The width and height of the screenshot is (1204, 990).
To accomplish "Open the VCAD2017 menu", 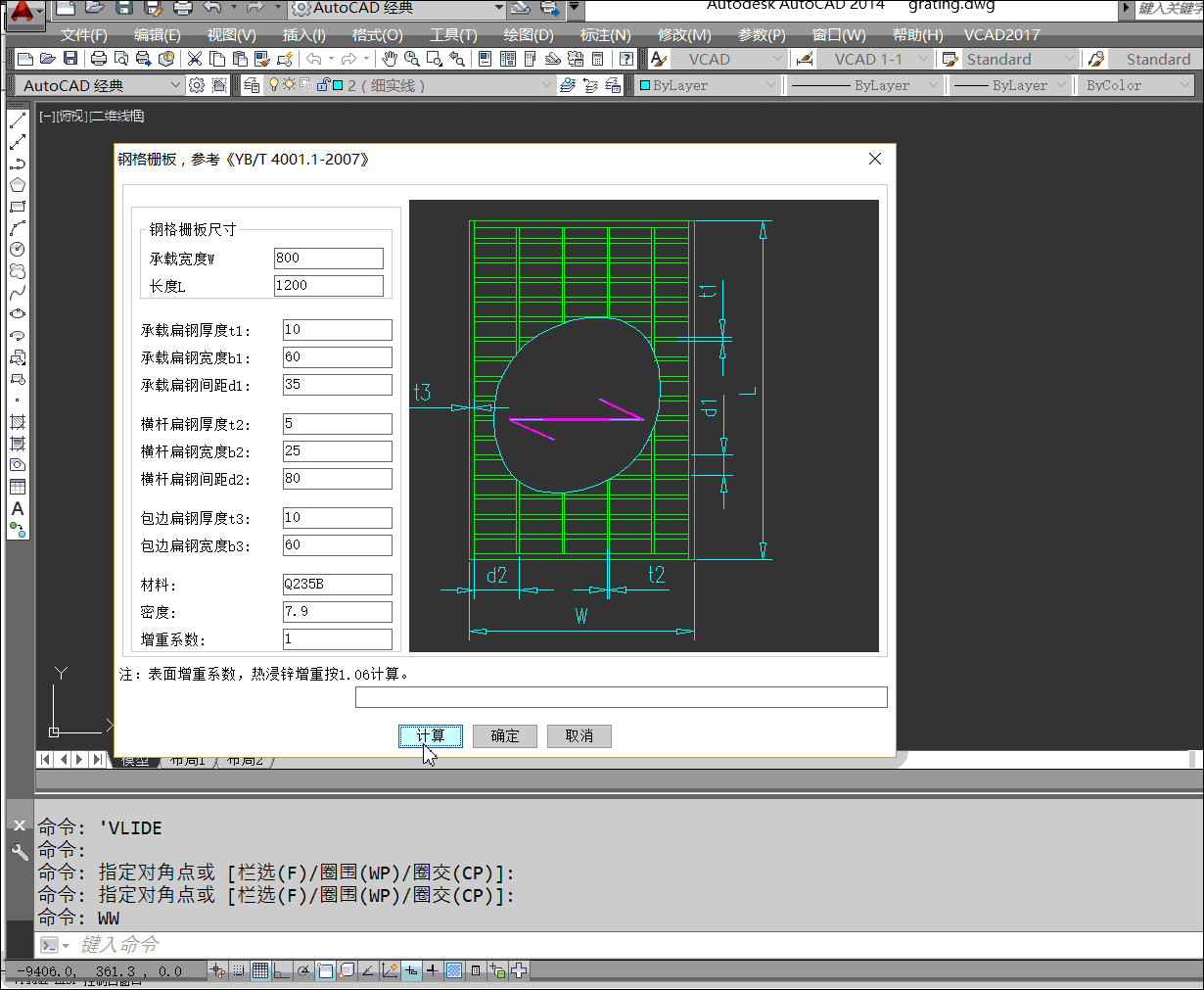I will point(1001,34).
